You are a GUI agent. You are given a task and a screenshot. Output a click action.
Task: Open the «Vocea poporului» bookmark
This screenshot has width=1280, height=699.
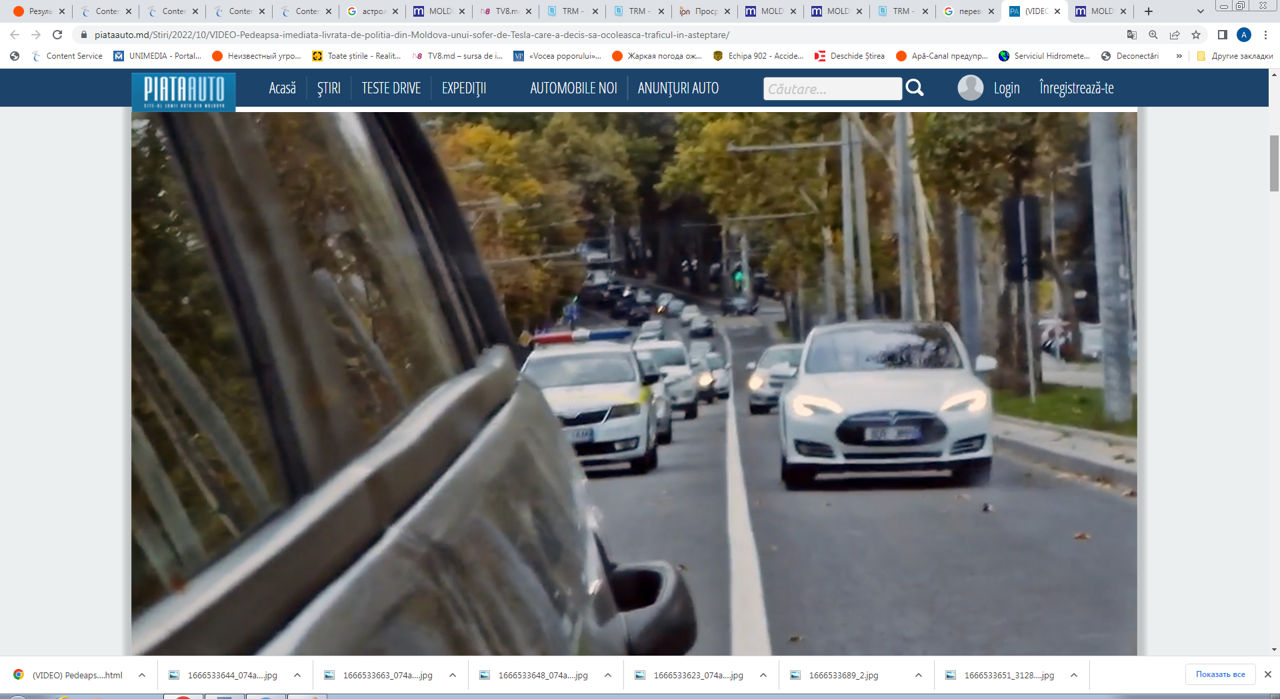pos(556,56)
